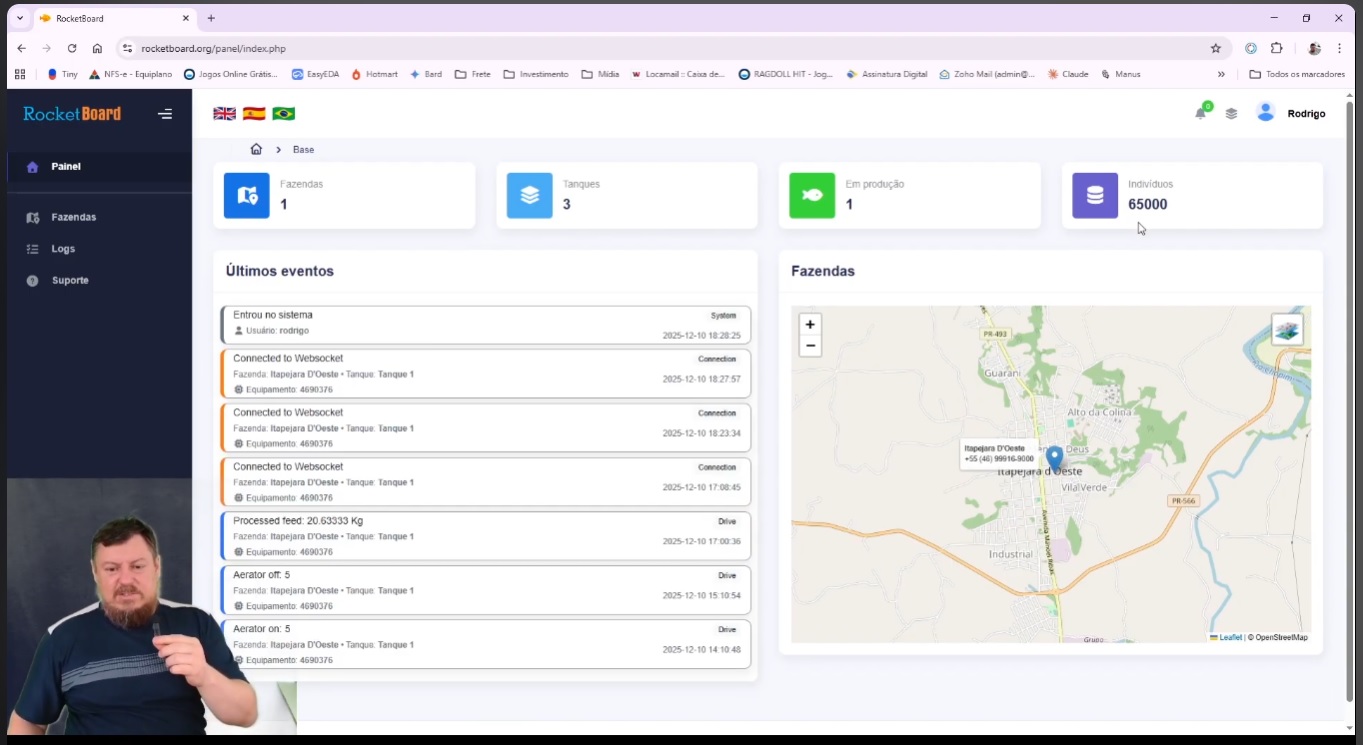This screenshot has height=745, width=1363.
Task: Toggle the sidebar with the hamburger icon
Action: click(165, 114)
